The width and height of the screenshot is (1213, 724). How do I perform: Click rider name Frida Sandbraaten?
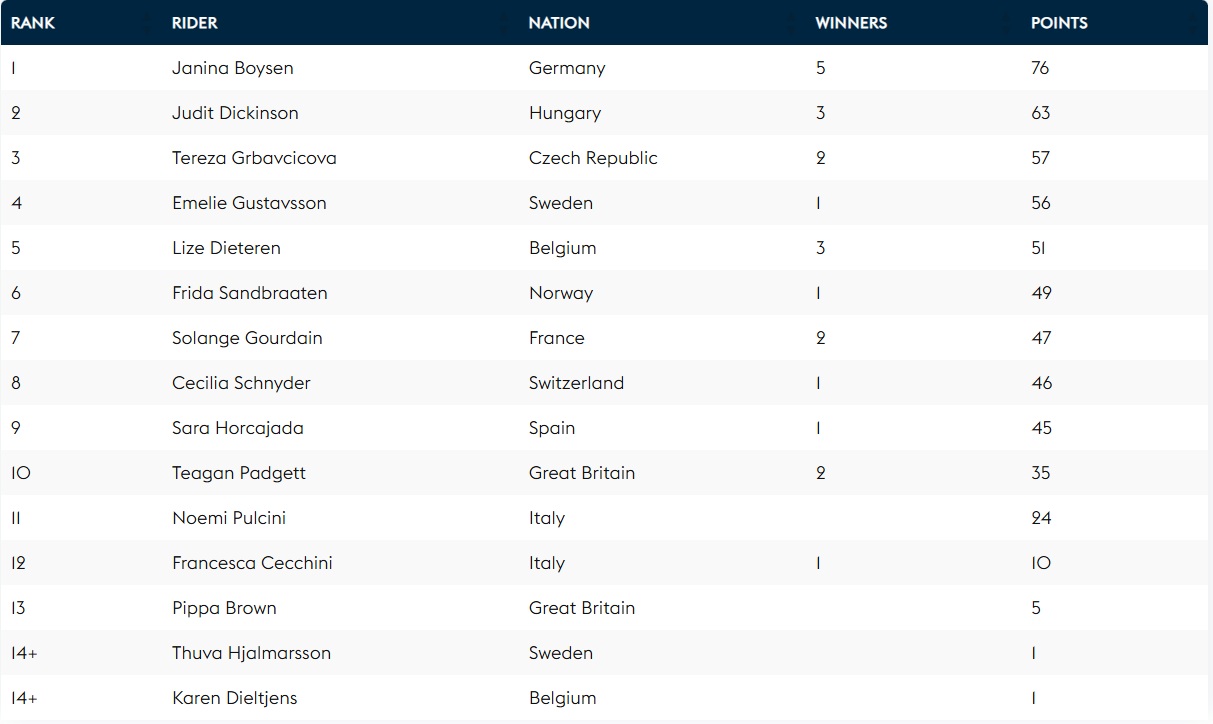249,293
